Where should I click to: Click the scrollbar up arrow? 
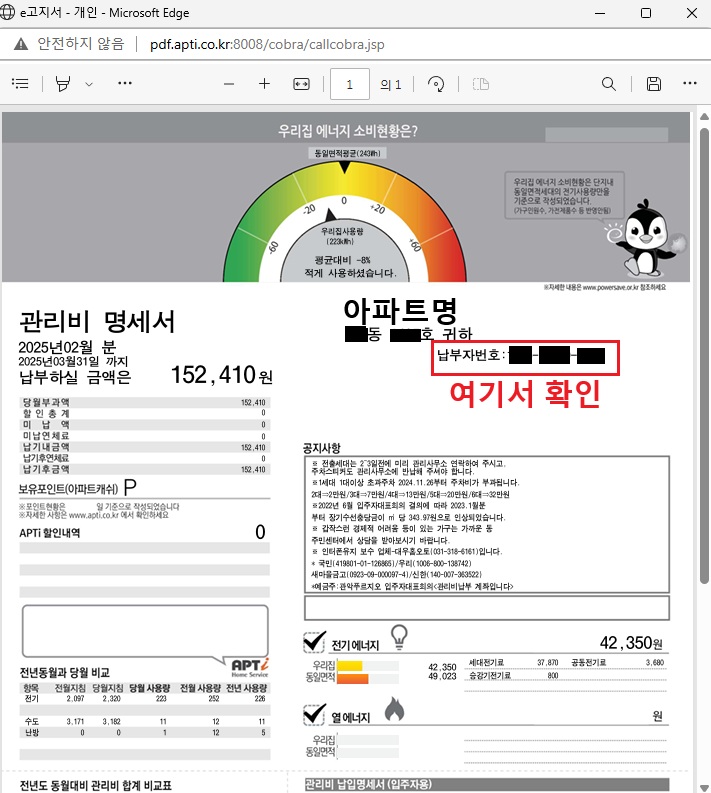coord(704,116)
